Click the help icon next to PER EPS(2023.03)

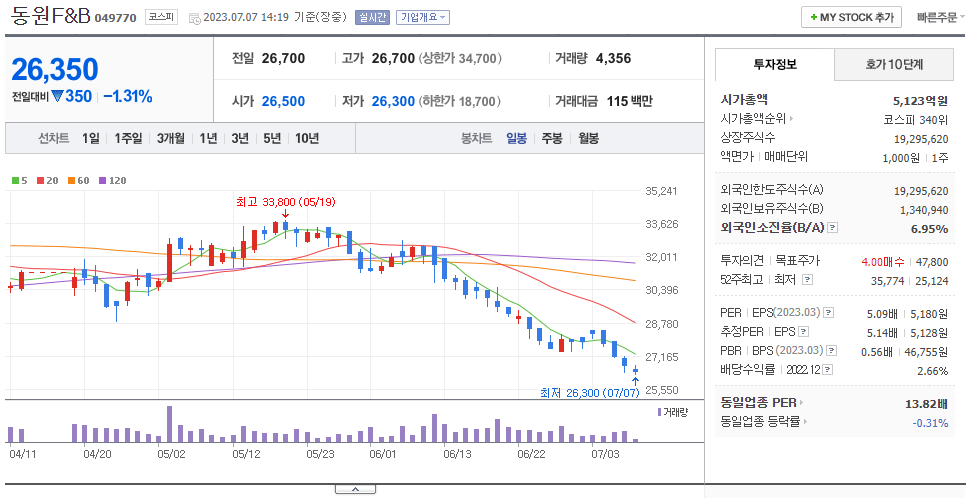coord(829,313)
